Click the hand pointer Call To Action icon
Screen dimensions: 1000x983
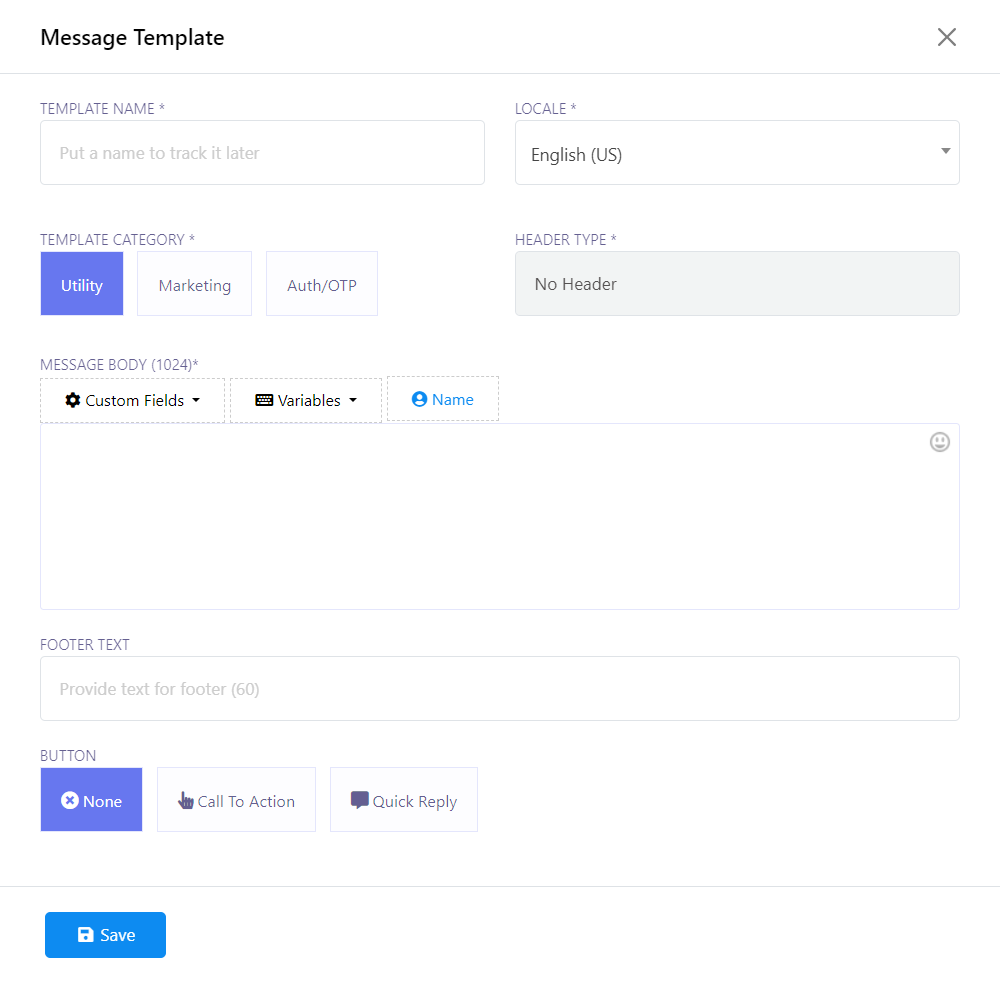[186, 800]
